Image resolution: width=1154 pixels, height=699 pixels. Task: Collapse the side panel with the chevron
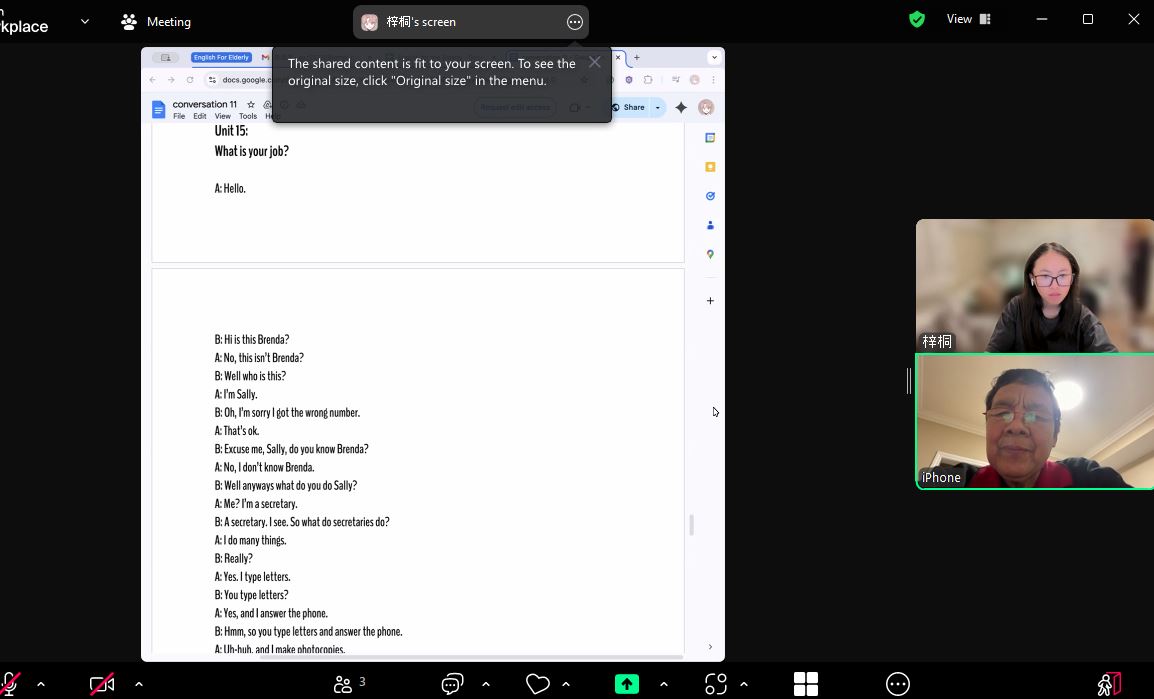710,647
